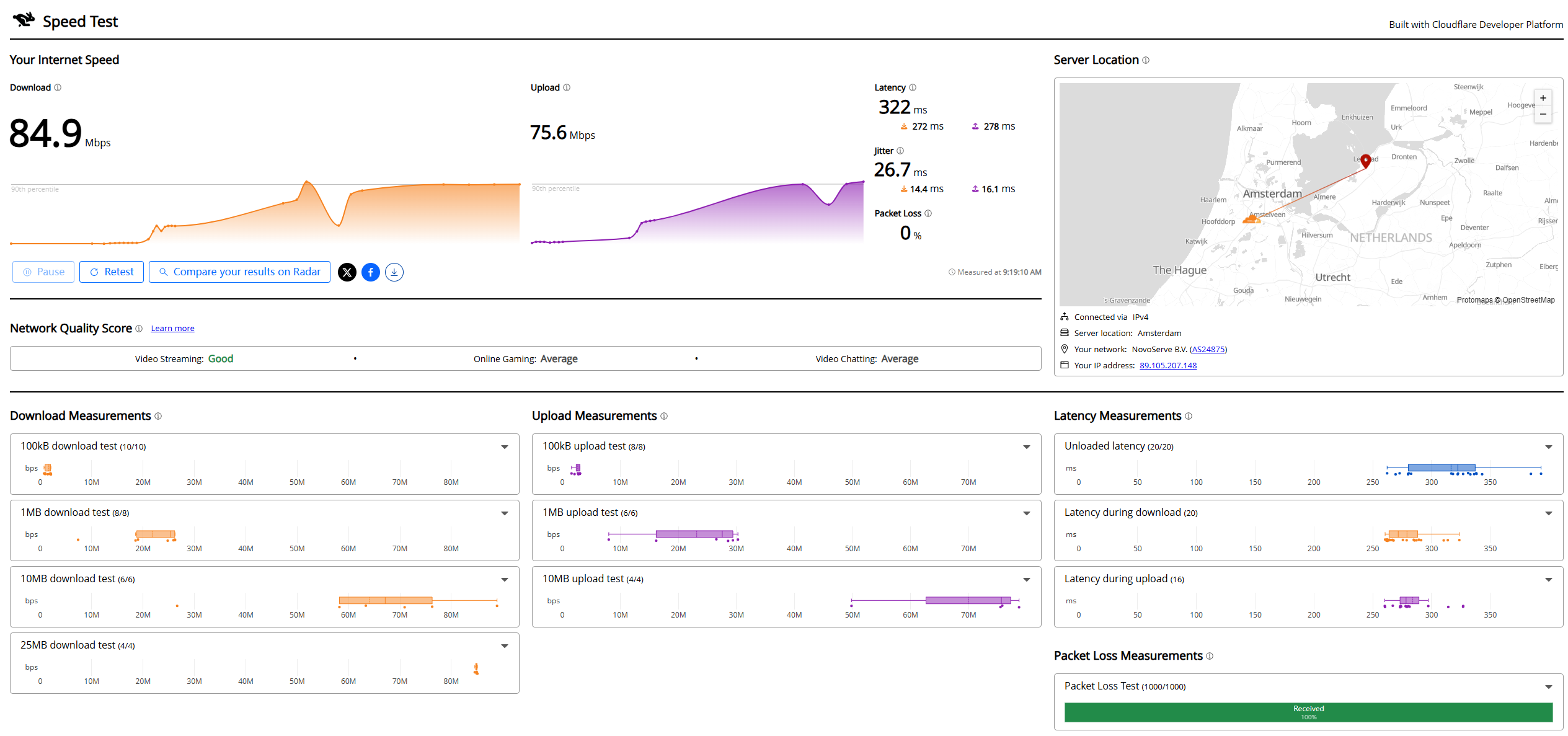The height and width of the screenshot is (736, 1568).
Task: Zoom out on the server map
Action: pyautogui.click(x=1543, y=114)
